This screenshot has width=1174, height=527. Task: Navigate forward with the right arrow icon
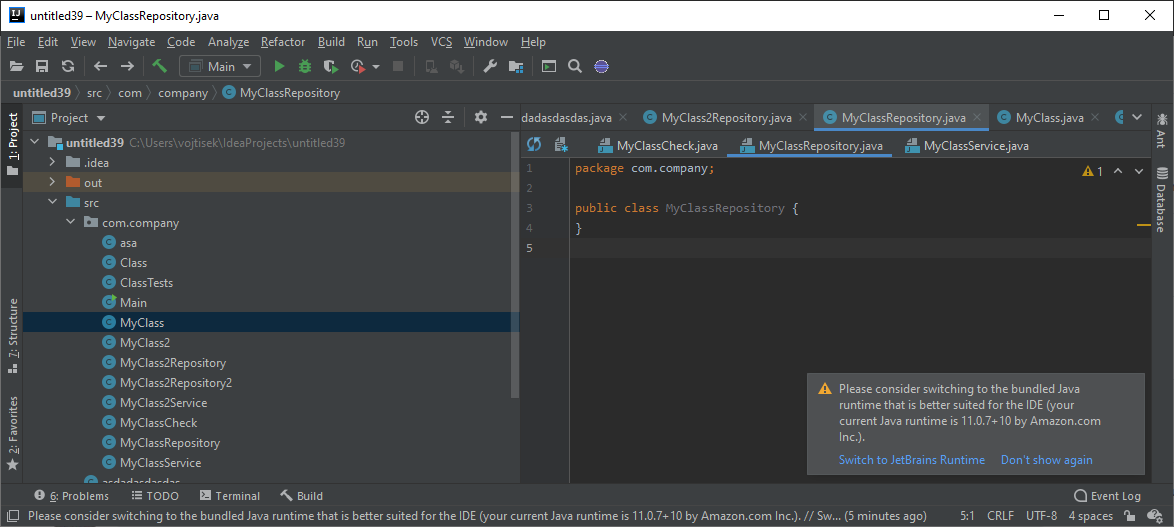pyautogui.click(x=127, y=67)
